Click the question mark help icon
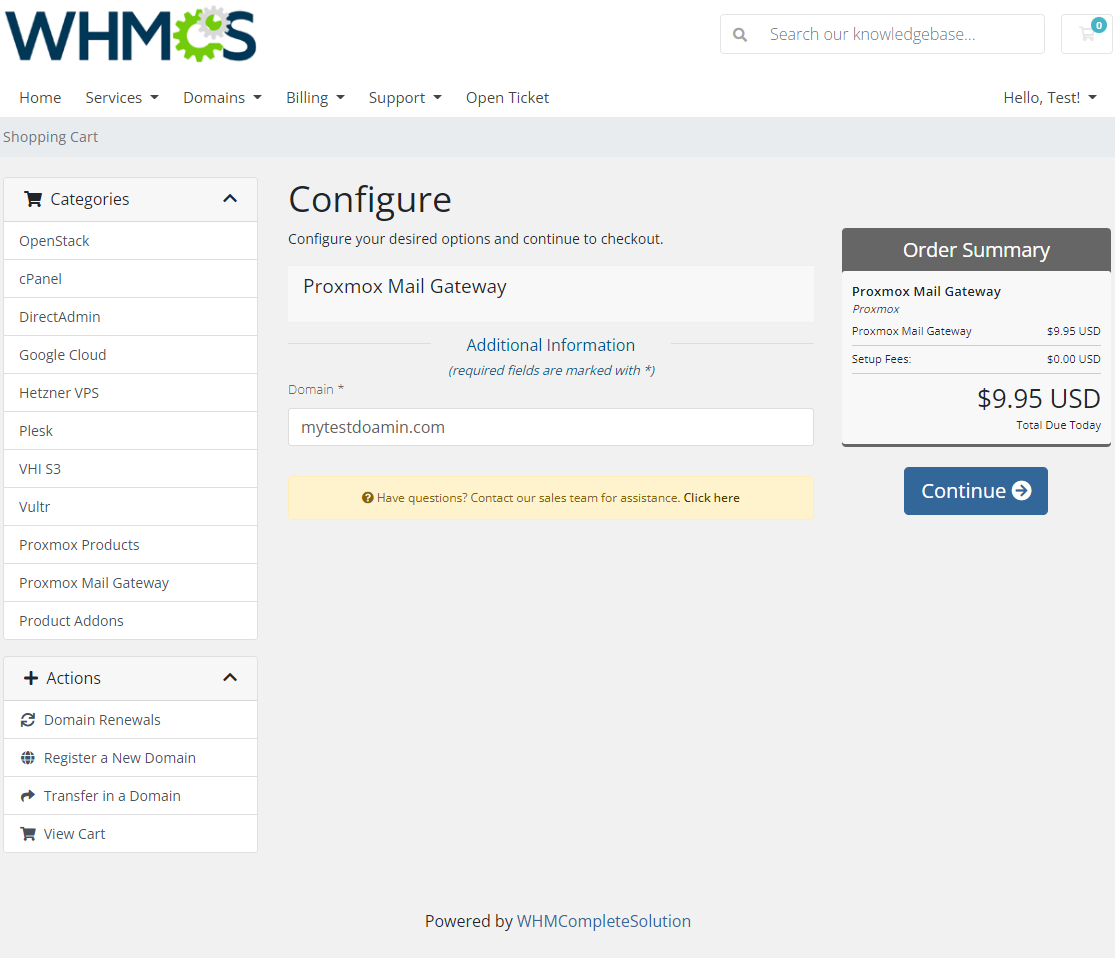Screen dimensions: 1115x958 point(368,498)
